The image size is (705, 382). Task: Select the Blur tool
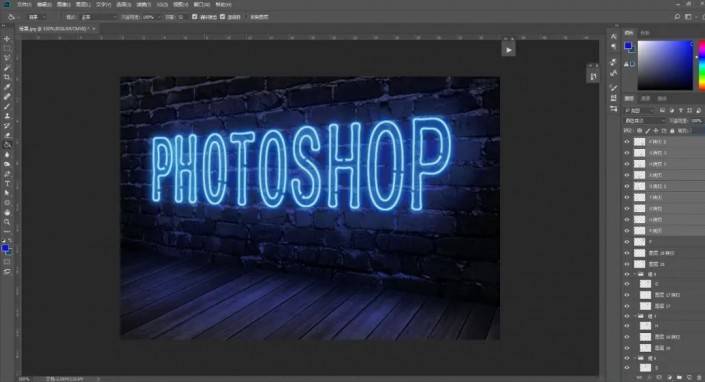click(7, 155)
